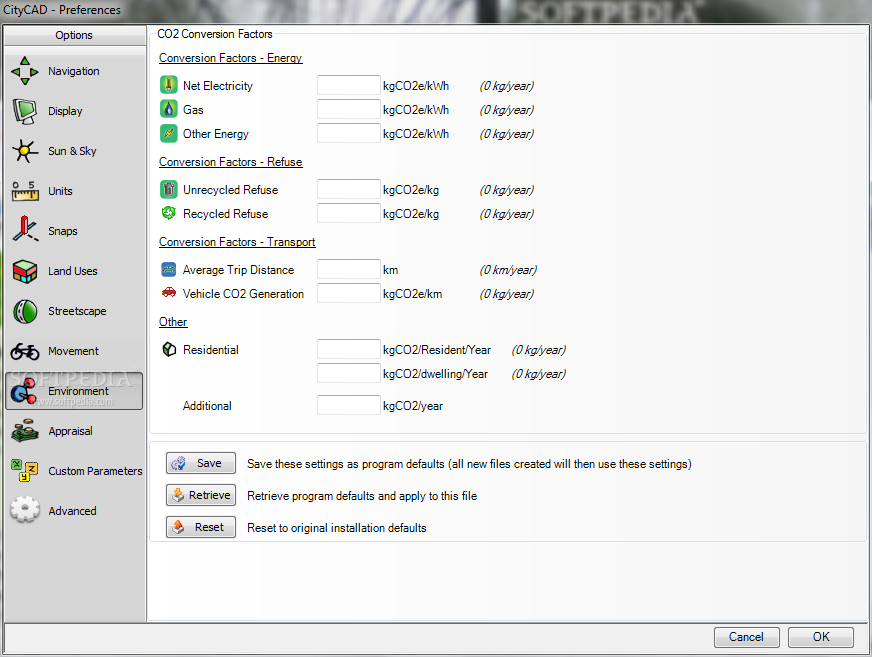
Task: Click the Average Trip Distance icon
Action: (x=169, y=269)
